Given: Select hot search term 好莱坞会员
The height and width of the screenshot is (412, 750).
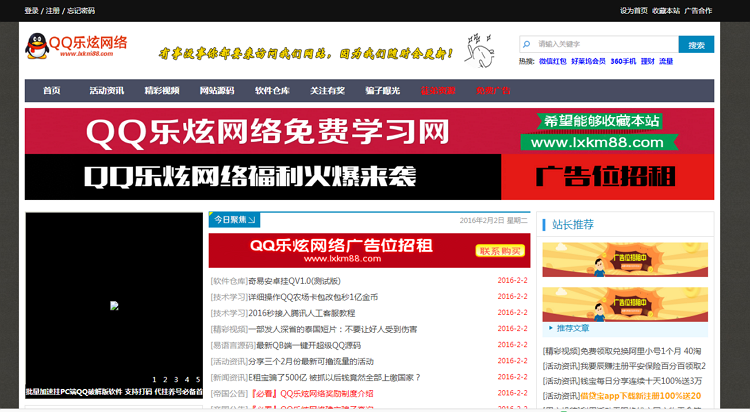Looking at the screenshot, I should click(x=588, y=61).
